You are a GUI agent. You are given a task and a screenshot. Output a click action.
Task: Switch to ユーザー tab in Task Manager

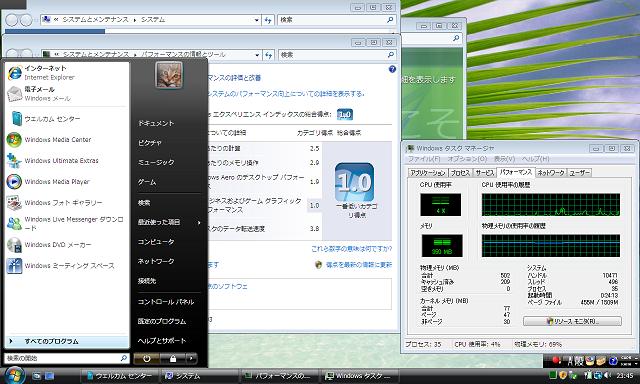[579, 173]
